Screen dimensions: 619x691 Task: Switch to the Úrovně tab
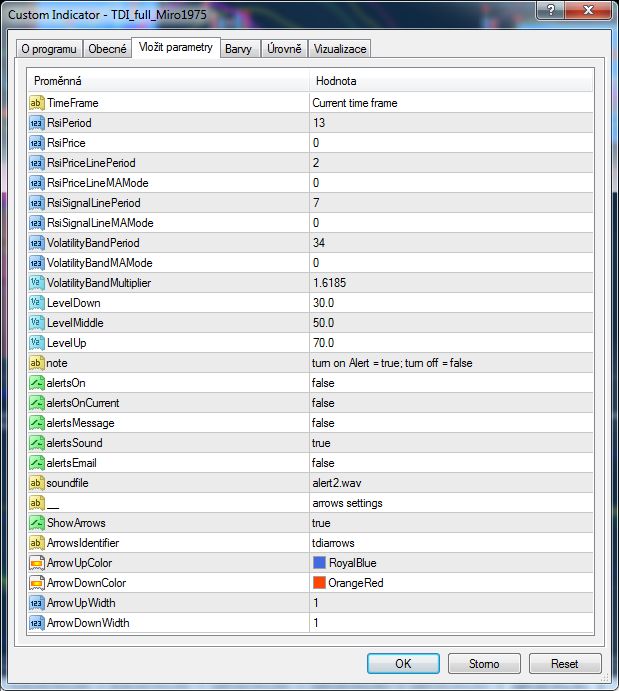pyautogui.click(x=284, y=49)
